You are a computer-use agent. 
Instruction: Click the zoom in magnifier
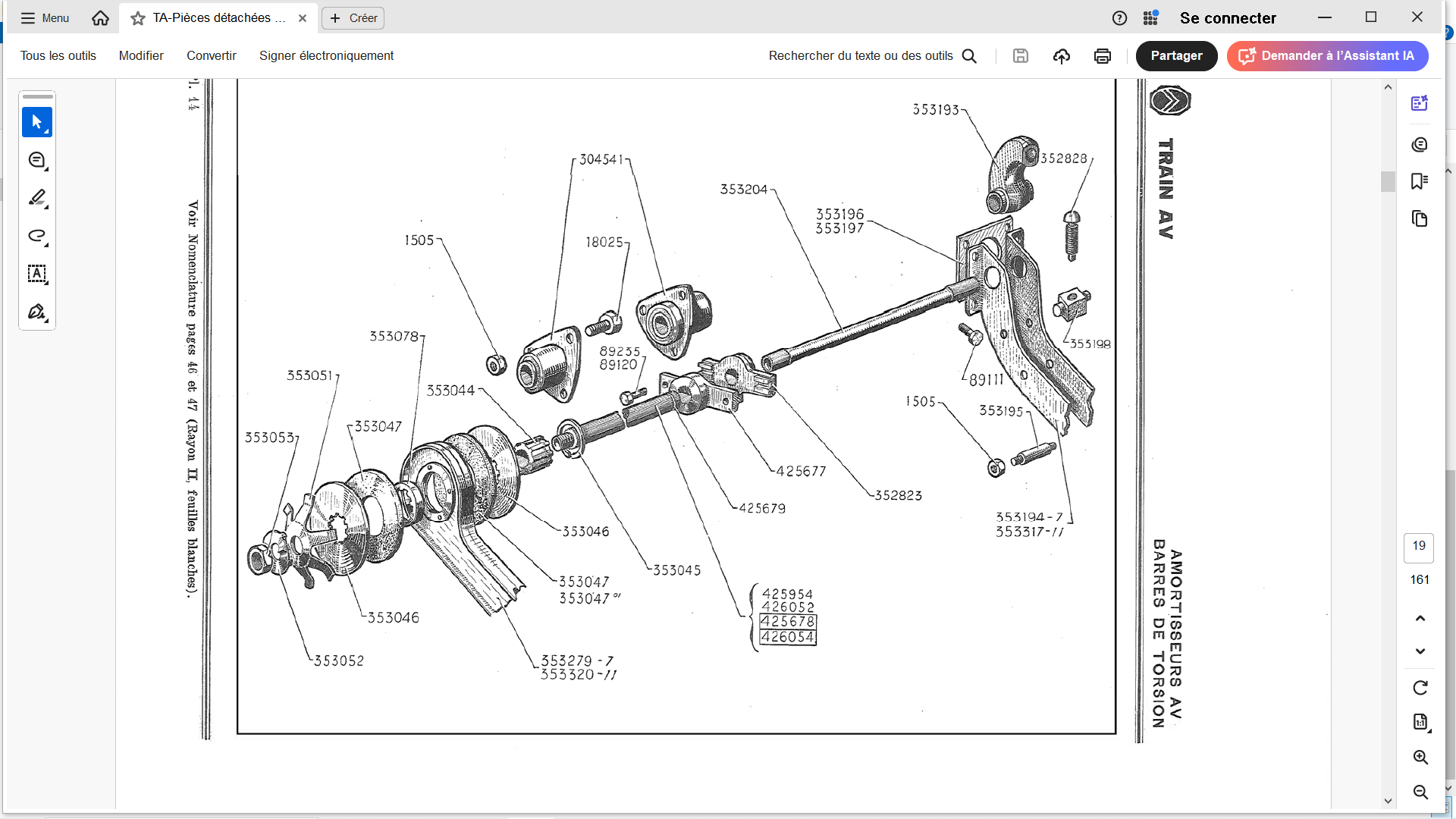point(1420,758)
